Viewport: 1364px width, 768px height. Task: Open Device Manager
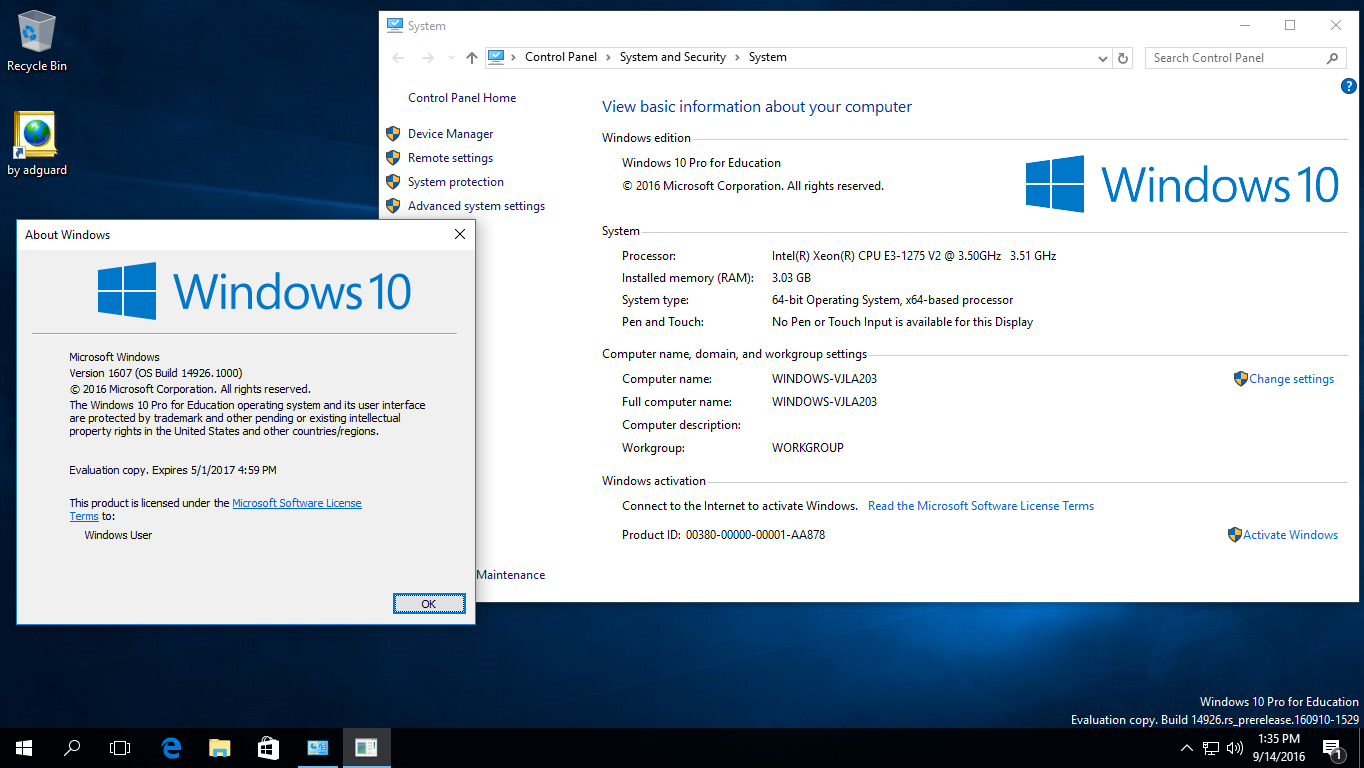point(451,134)
